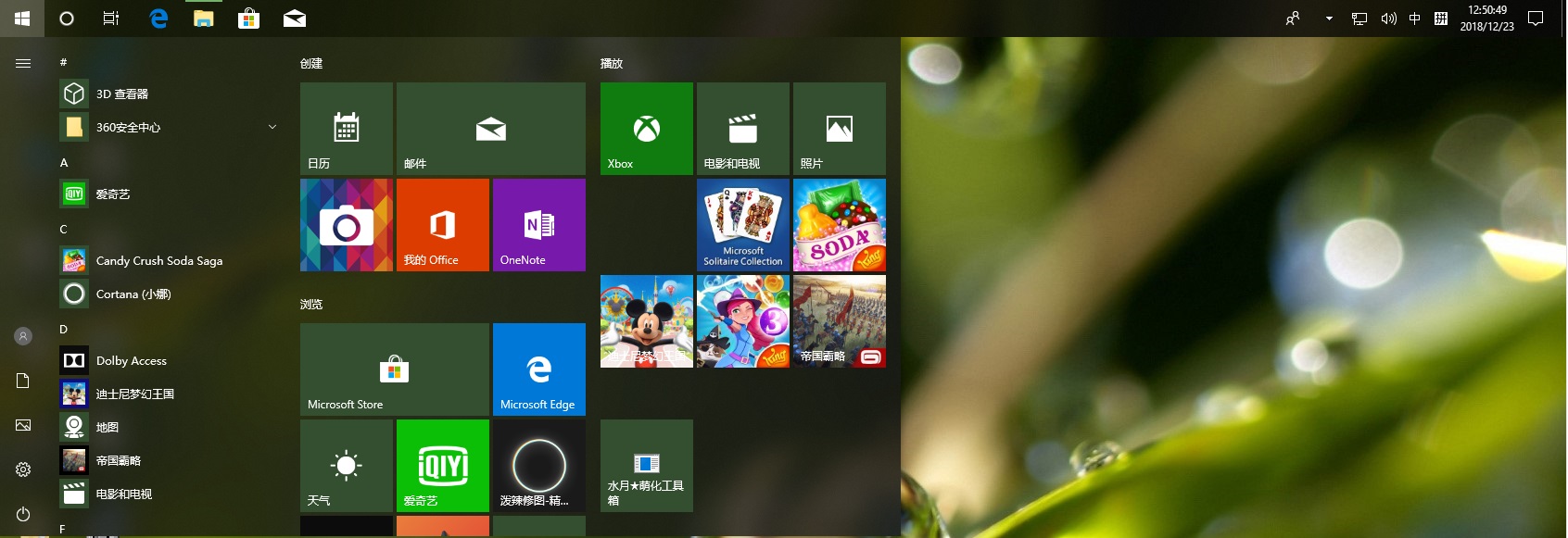1568x538 pixels.
Task: Open the 我的 Office tile
Action: pos(443,225)
